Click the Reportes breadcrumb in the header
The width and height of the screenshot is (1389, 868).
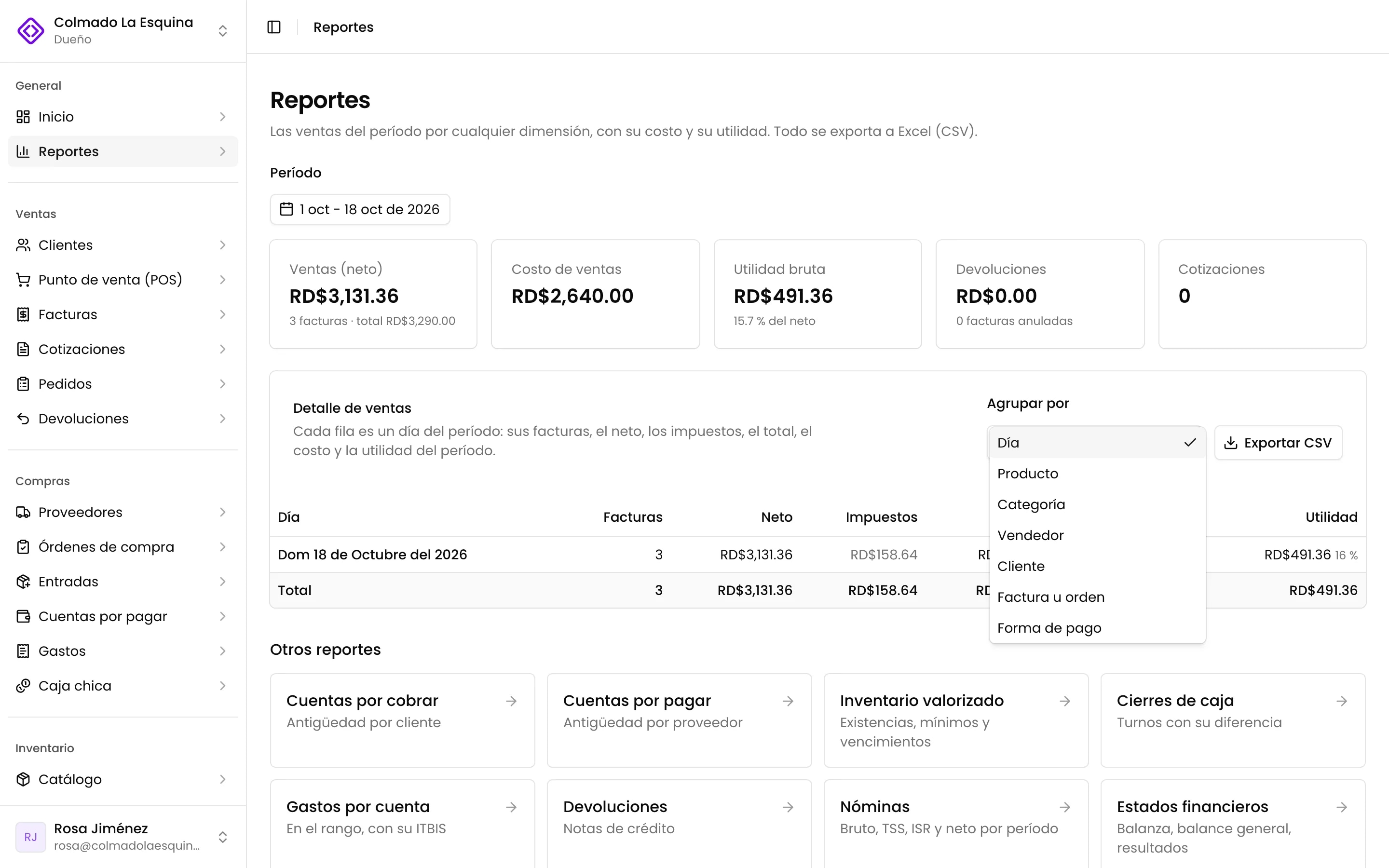click(x=343, y=27)
